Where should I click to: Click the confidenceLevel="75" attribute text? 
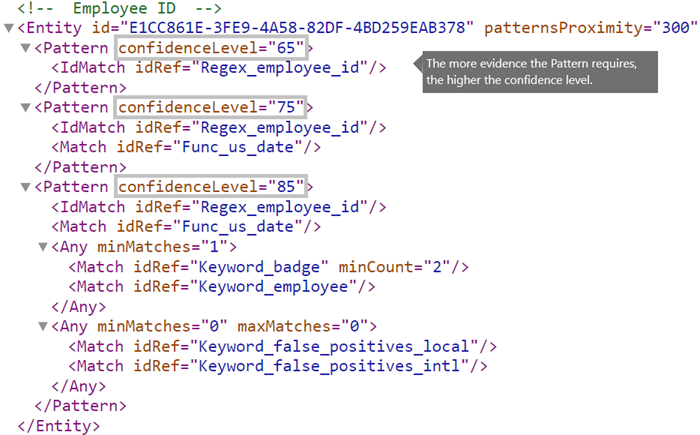(211, 108)
